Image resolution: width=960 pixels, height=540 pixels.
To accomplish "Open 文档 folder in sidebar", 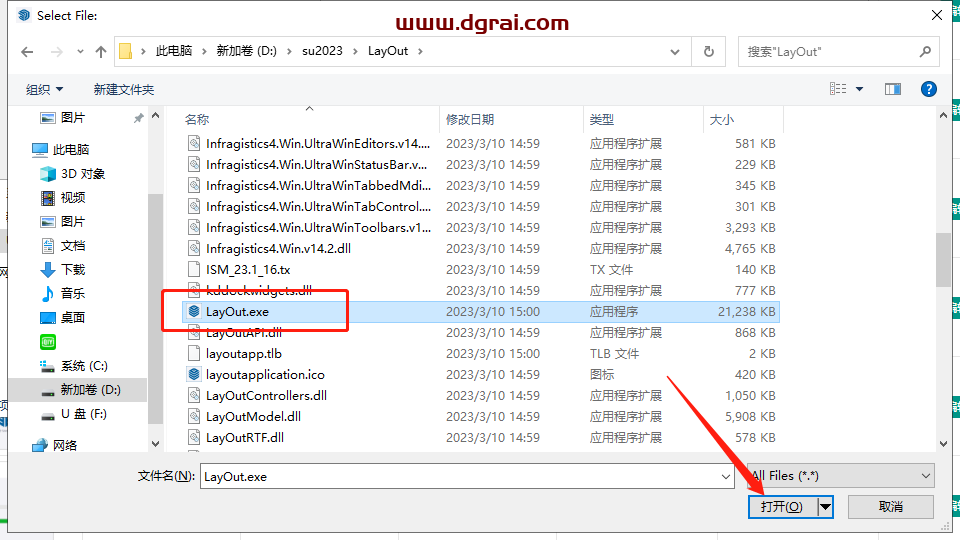I will click(62, 246).
